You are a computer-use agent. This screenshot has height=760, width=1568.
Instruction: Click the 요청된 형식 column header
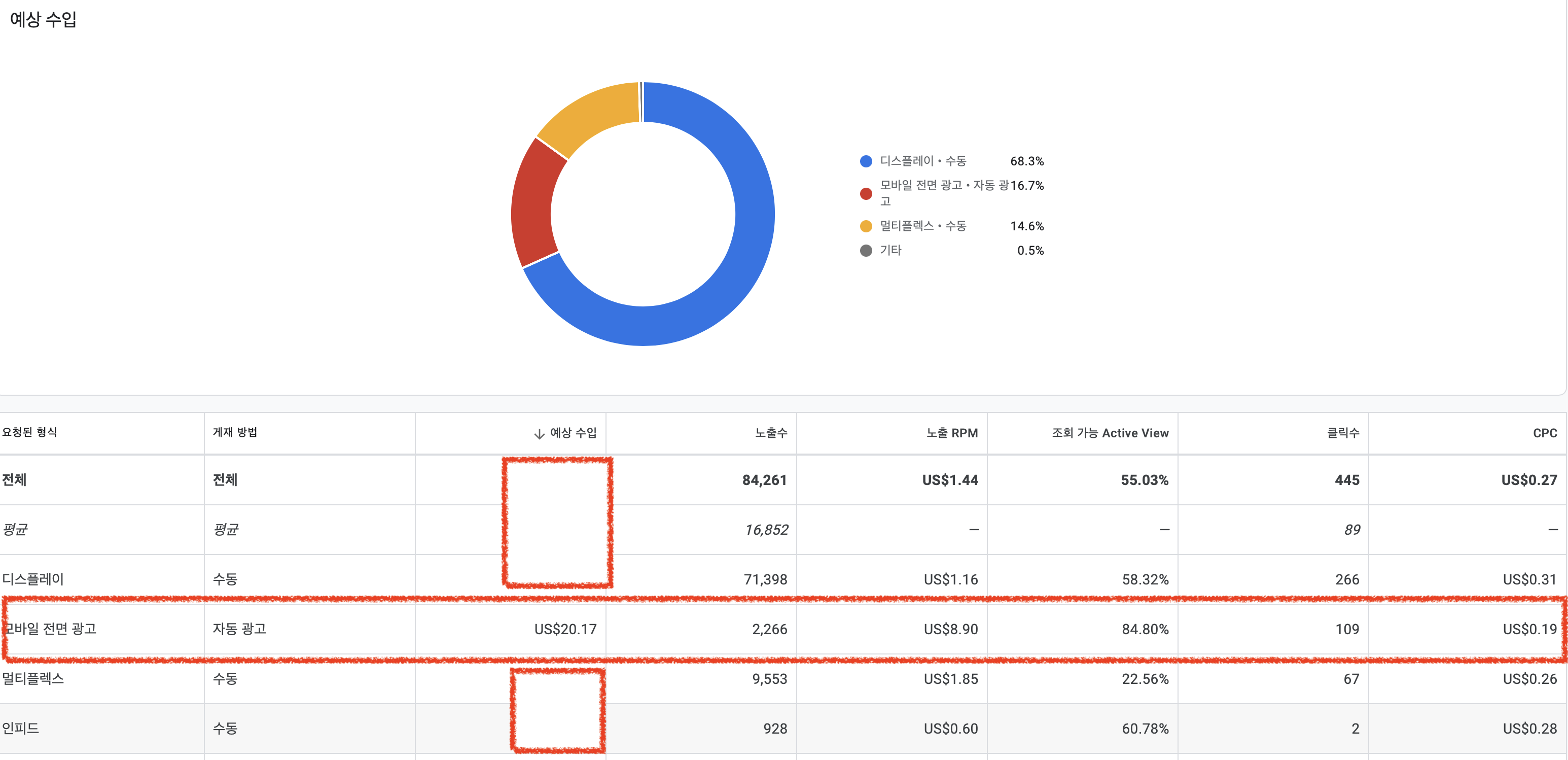[x=29, y=432]
